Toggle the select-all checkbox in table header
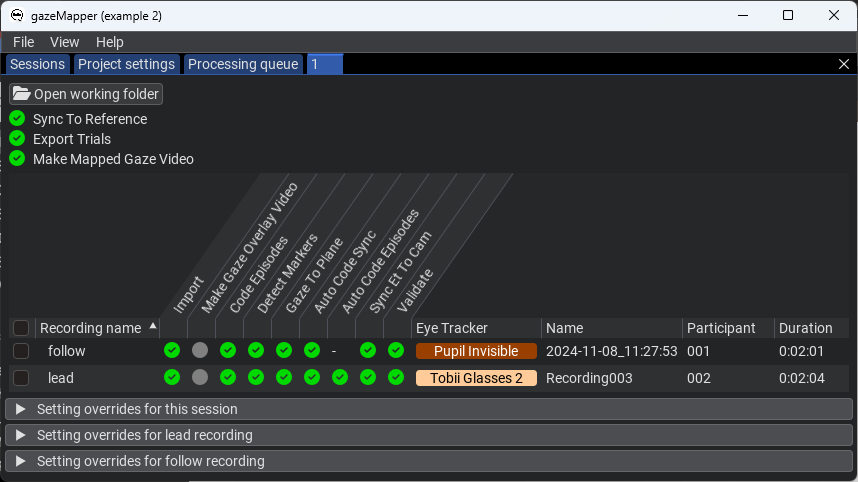The width and height of the screenshot is (858, 482). pos(21,328)
